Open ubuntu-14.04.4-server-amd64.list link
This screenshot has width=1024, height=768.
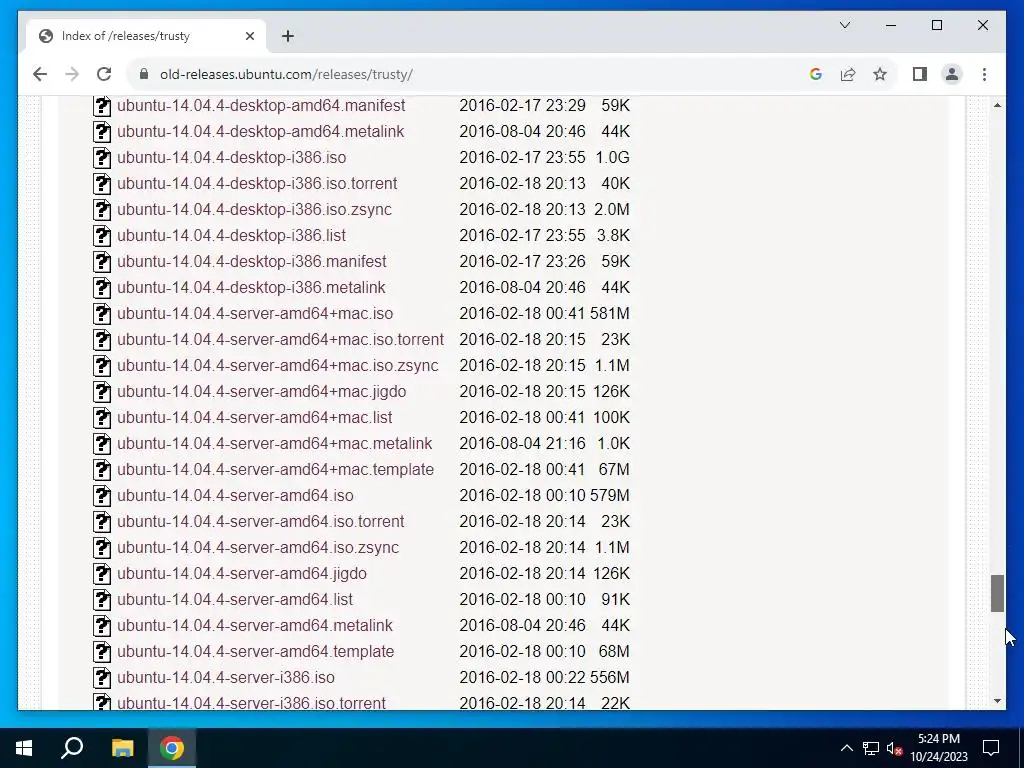pyautogui.click(x=235, y=600)
